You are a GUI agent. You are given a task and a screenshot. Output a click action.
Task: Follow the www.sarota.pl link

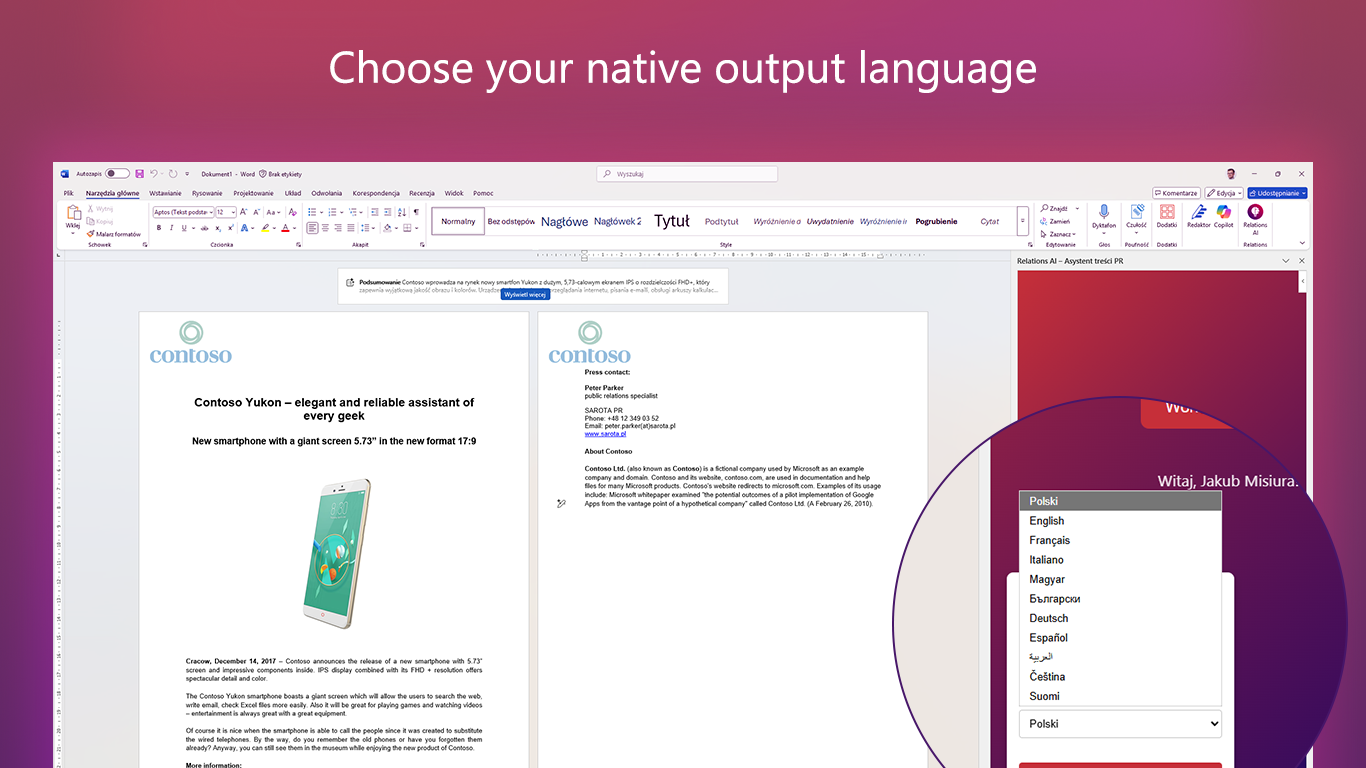click(x=605, y=434)
